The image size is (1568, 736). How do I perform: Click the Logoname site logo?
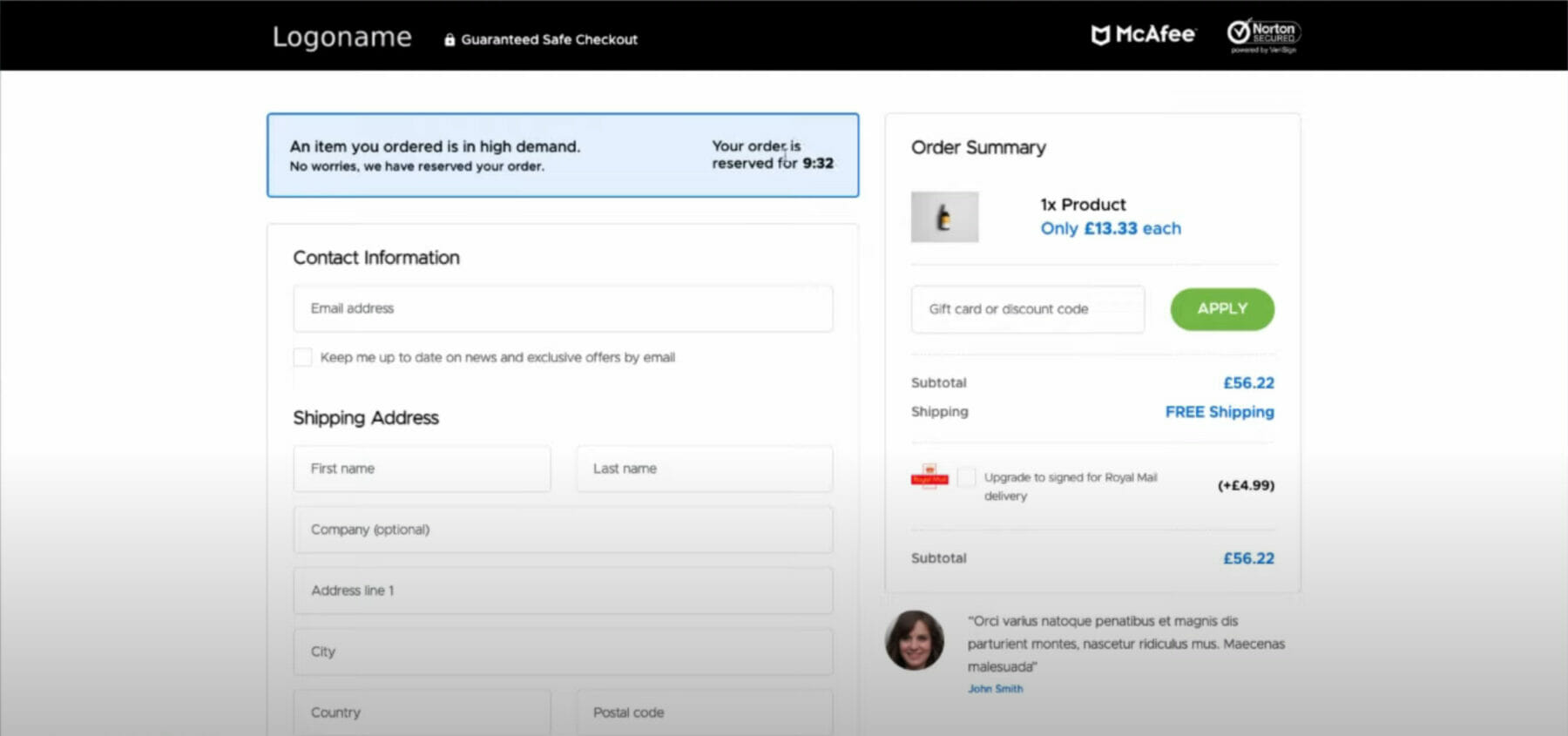[341, 37]
